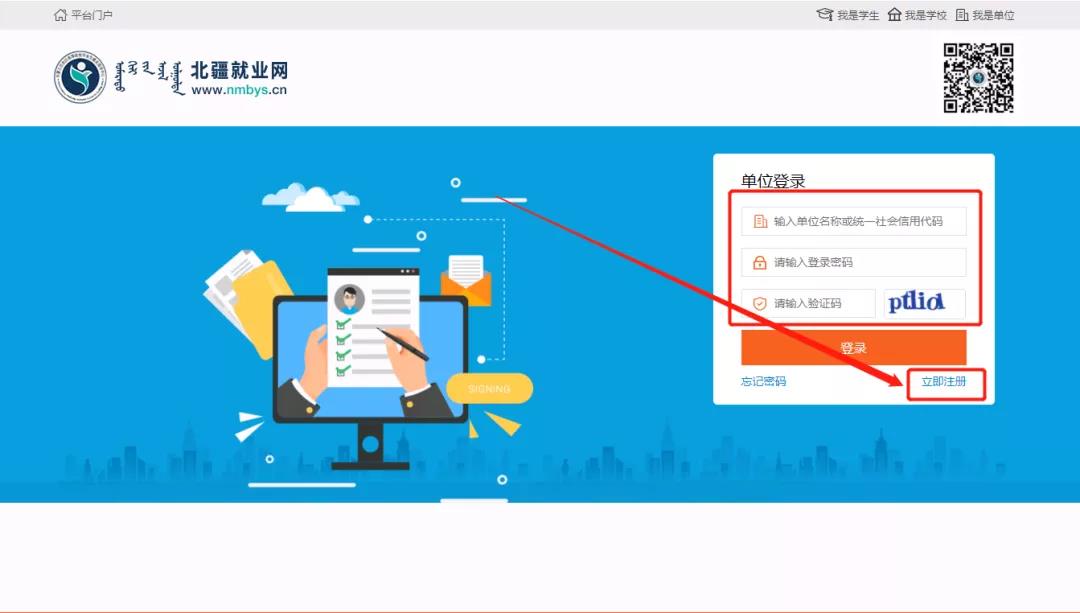This screenshot has height=613, width=1080.
Task: Click the graduation cap icon for 我是学生
Action: pos(824,15)
